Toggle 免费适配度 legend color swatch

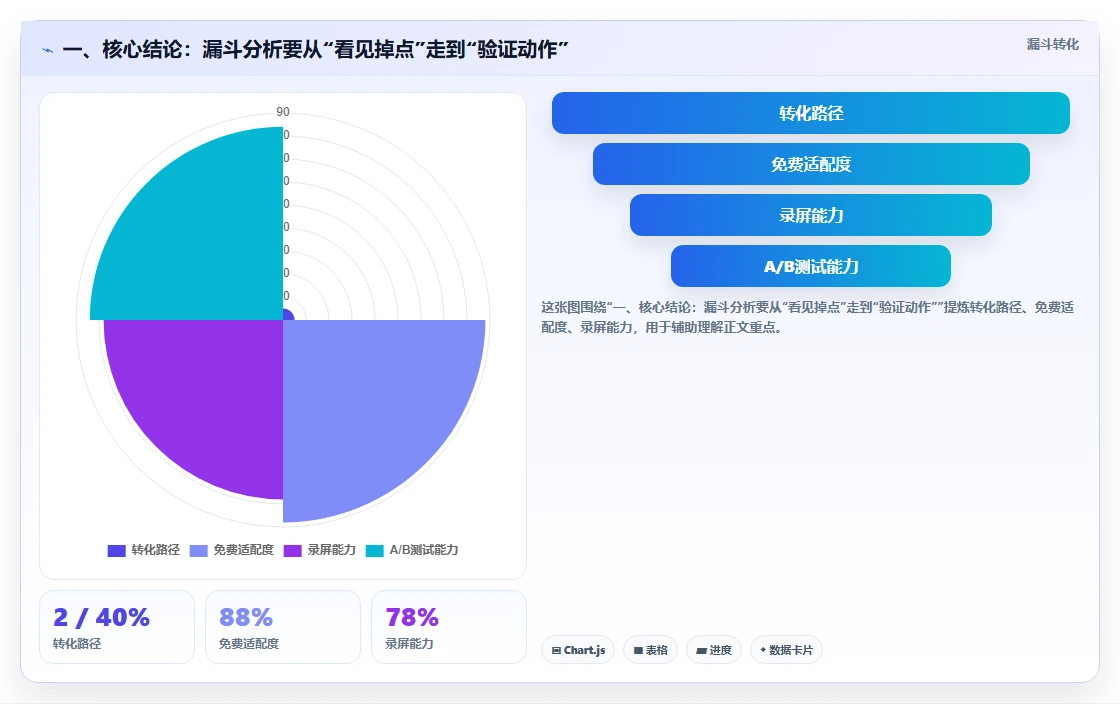click(x=199, y=550)
